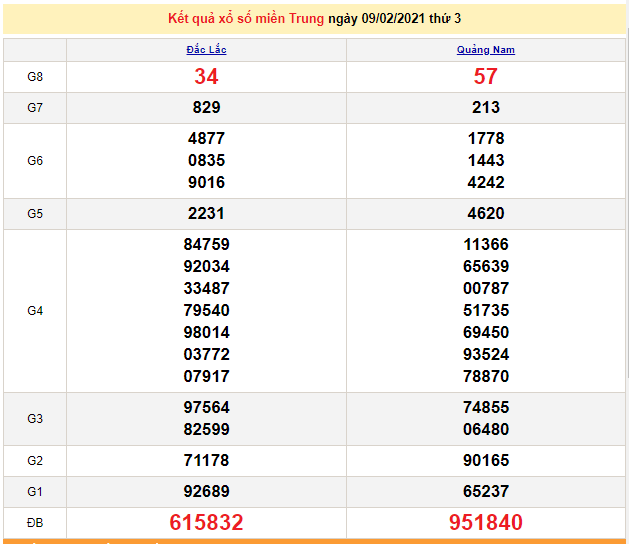Click the G6 number 0835
Viewport: 629px width, 544px height.
(x=206, y=160)
